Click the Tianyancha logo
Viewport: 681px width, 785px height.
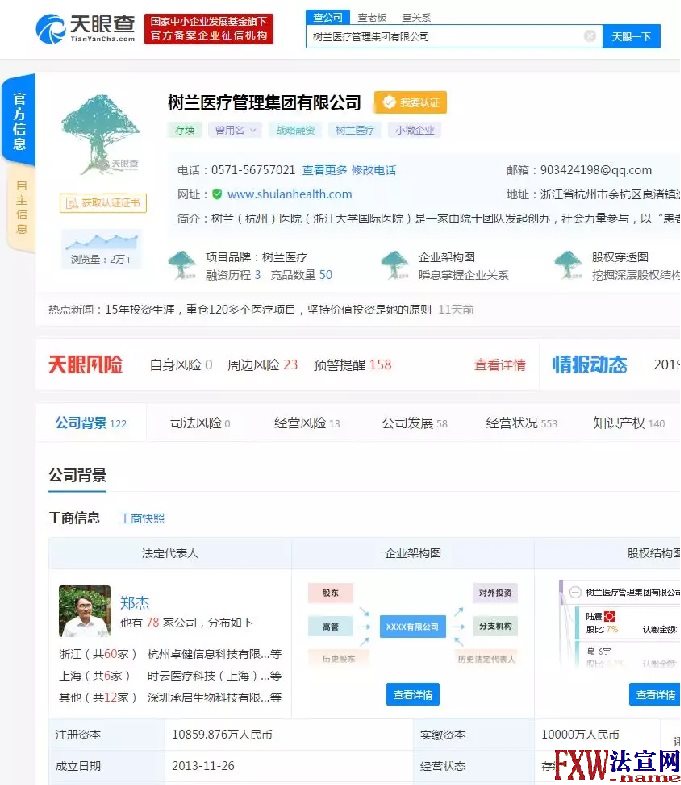[86, 28]
